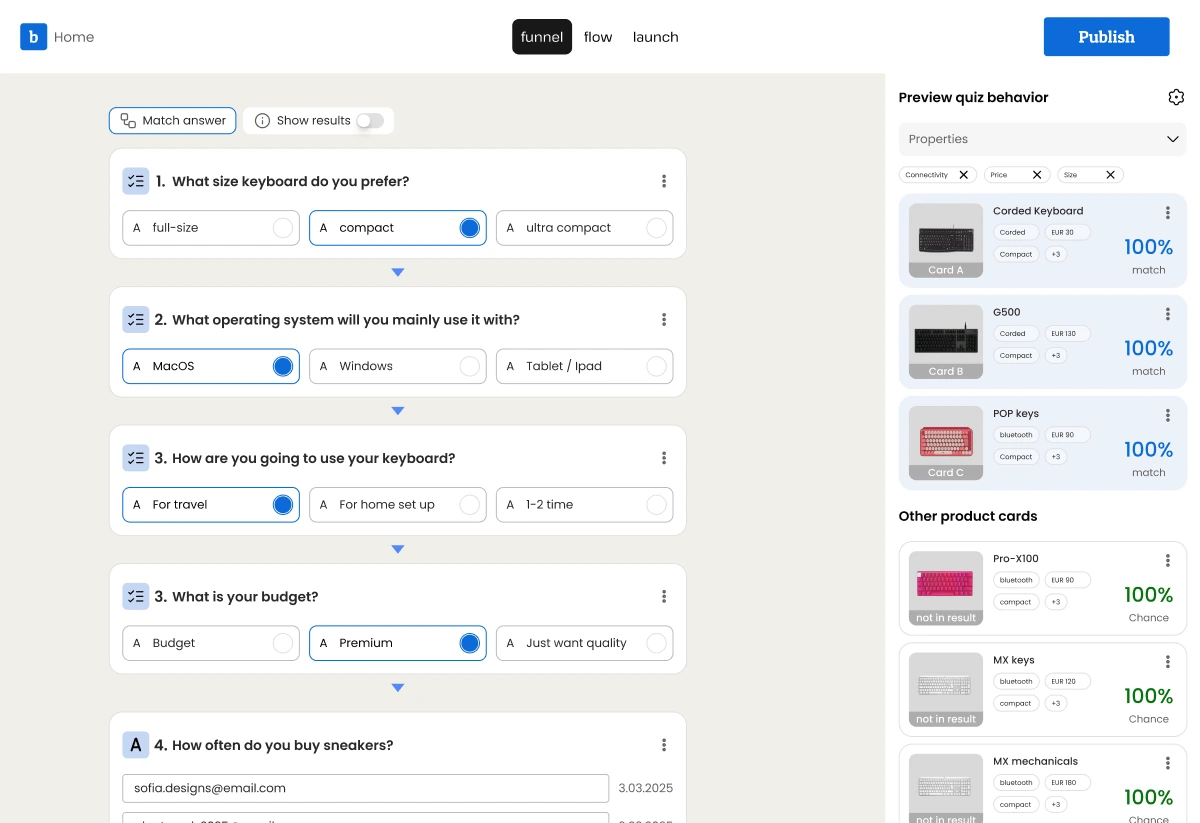Click the info icon beside Show results
Image resolution: width=1200 pixels, height=823 pixels.
[261, 120]
